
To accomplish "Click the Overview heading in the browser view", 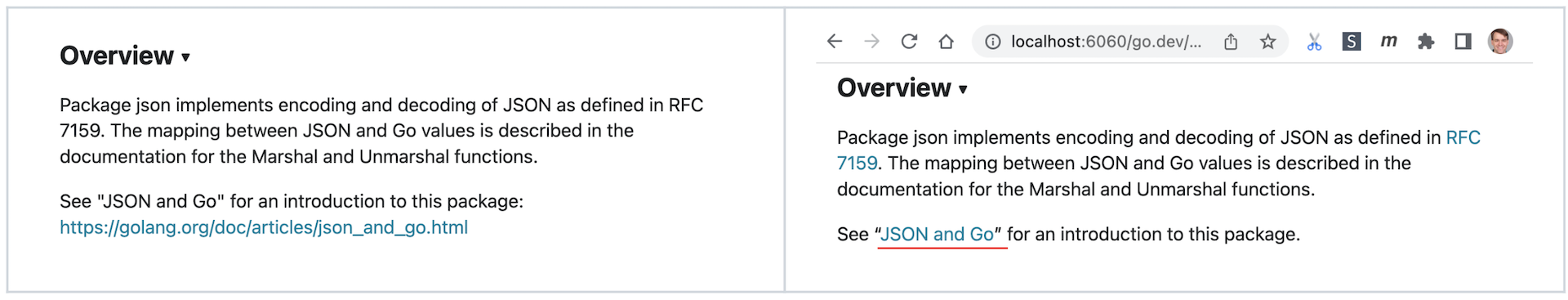I will (894, 88).
